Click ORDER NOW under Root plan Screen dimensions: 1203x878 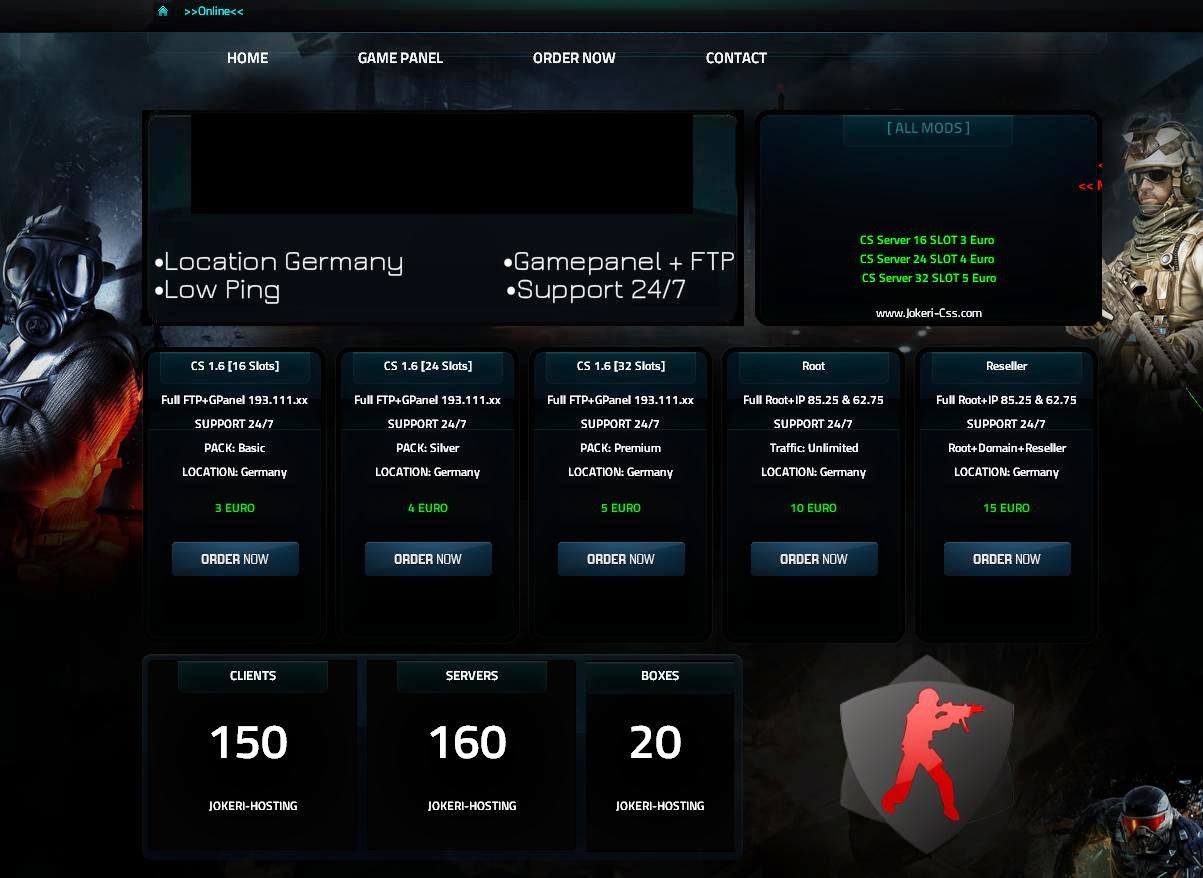814,559
